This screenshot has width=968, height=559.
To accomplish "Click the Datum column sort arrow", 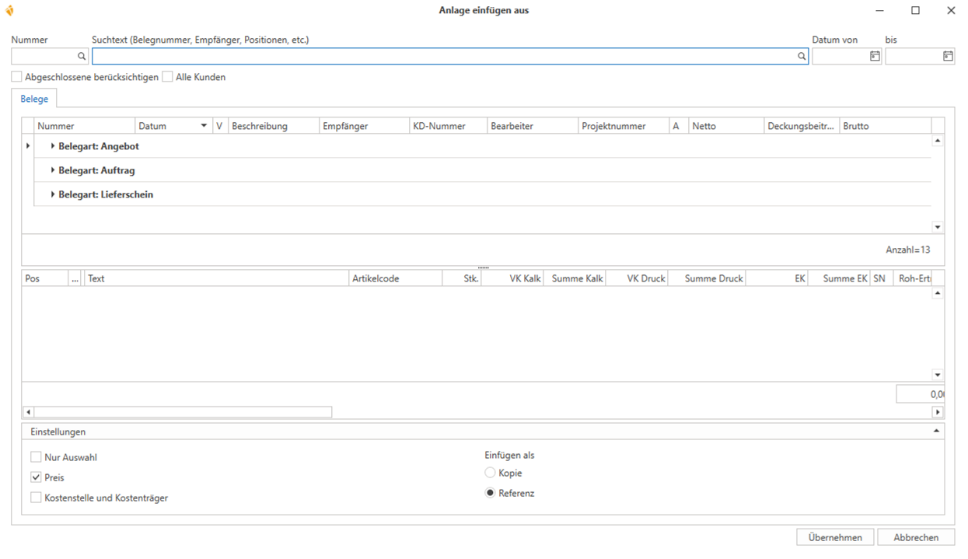I will [x=204, y=126].
